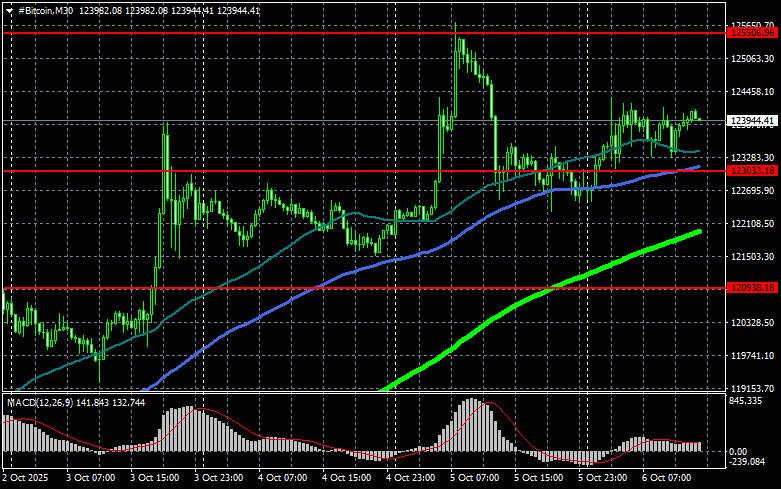Select the middle red horizontal line
The height and width of the screenshot is (489, 781).
tap(300, 171)
